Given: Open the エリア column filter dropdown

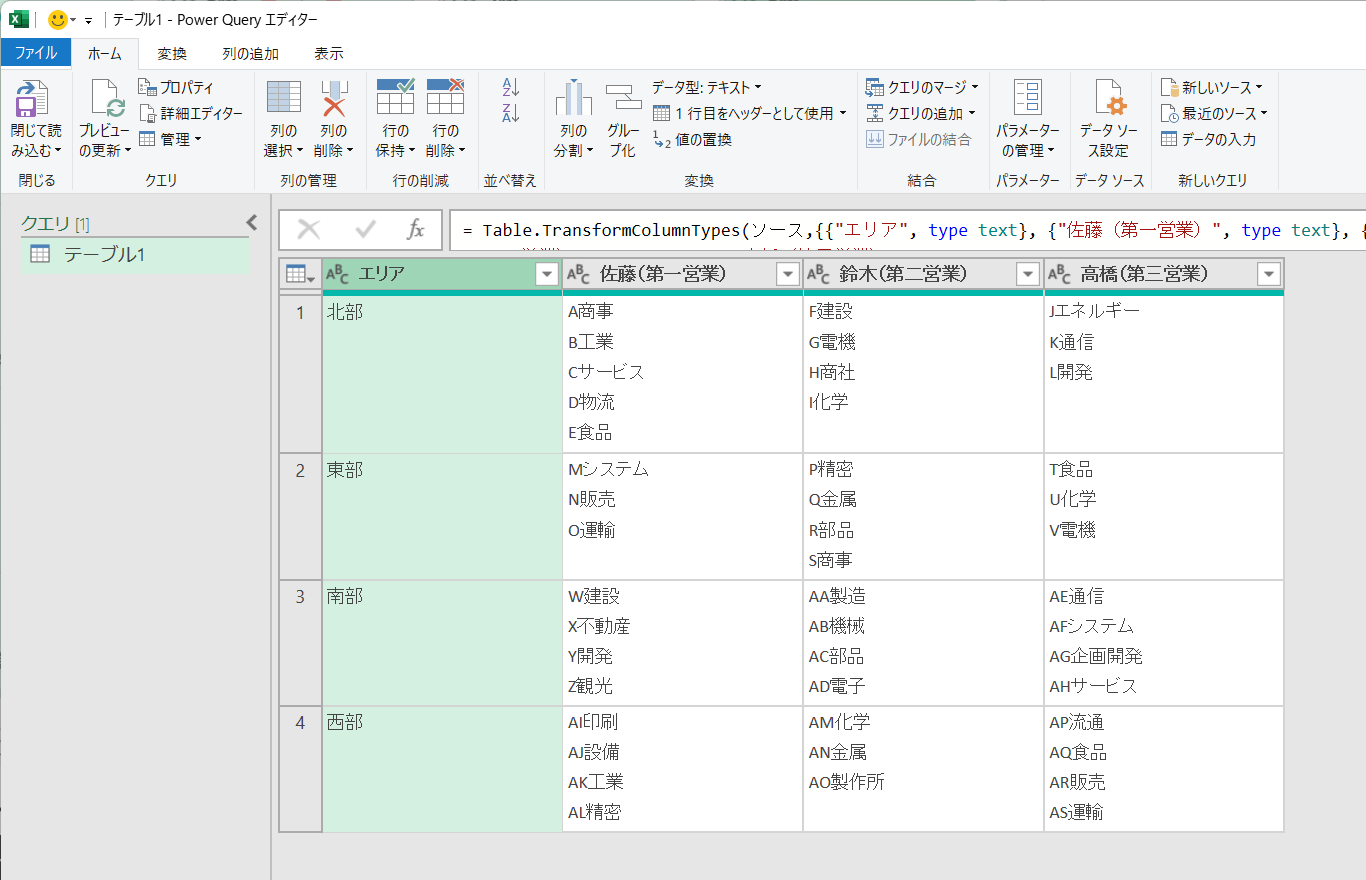Looking at the screenshot, I should pos(546,273).
